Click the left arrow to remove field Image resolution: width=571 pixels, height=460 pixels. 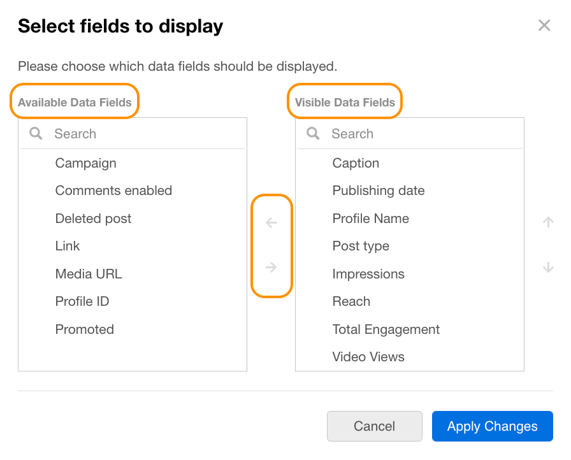click(271, 223)
